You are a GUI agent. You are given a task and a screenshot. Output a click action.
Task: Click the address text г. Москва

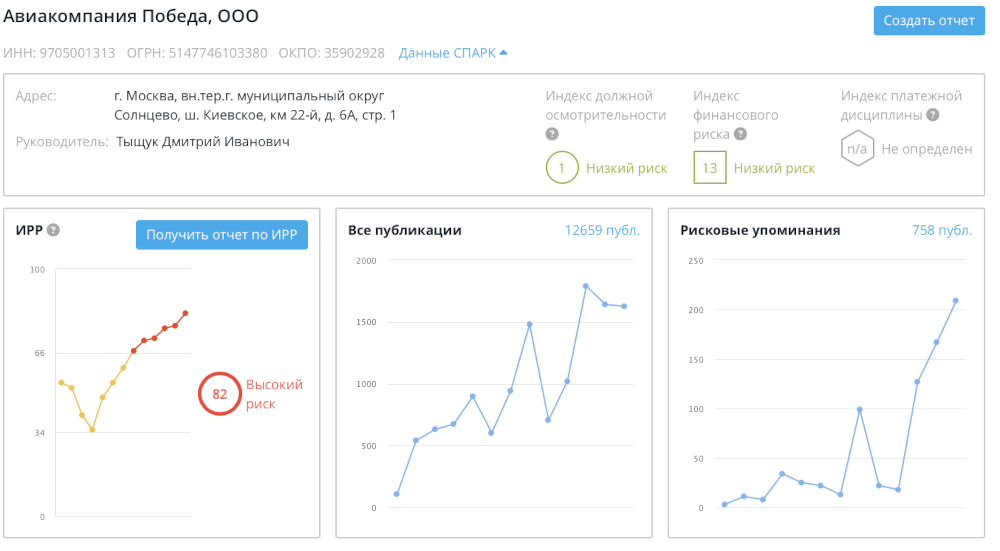coord(145,96)
